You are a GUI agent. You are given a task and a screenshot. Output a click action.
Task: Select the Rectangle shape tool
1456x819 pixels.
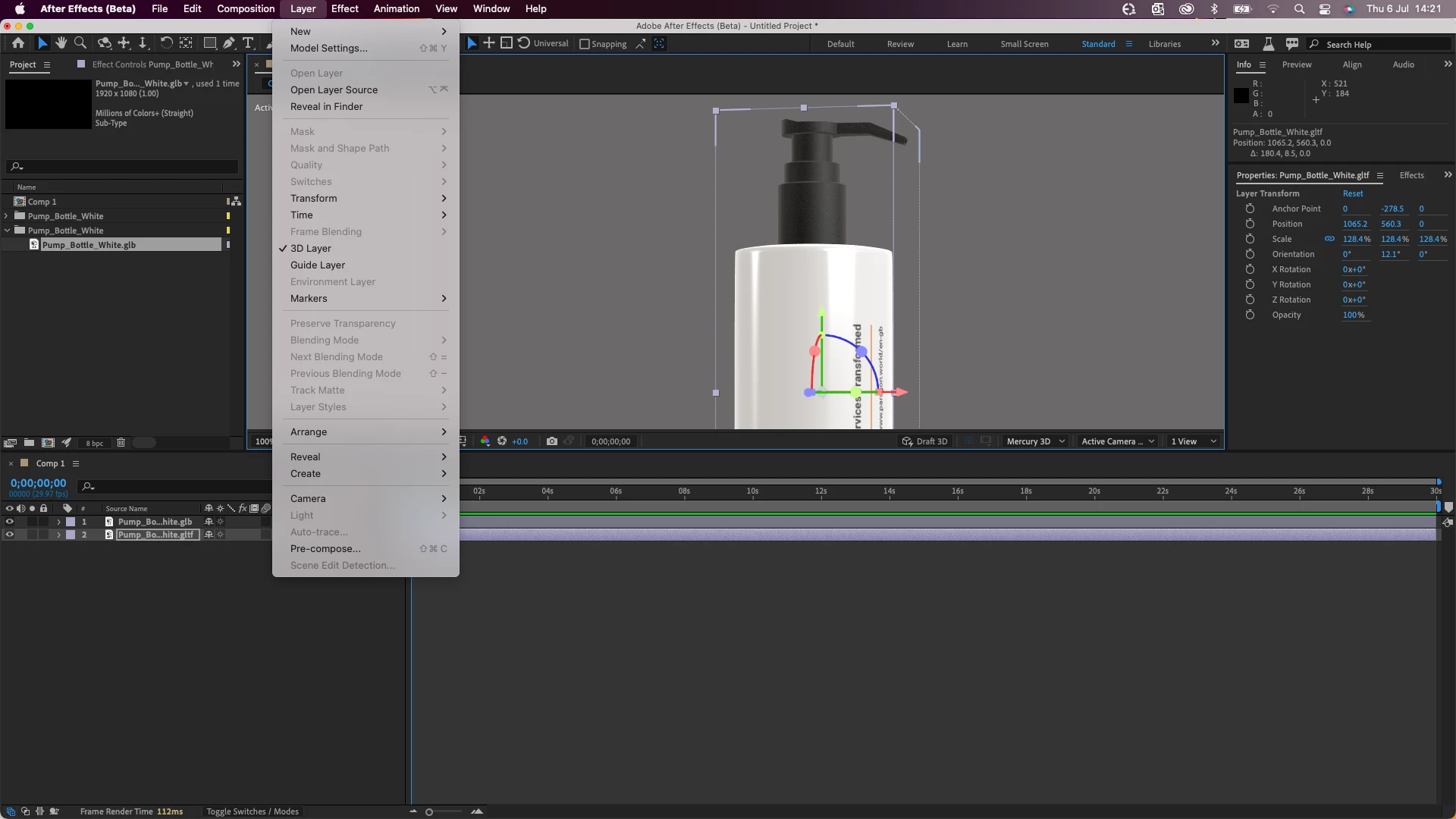pos(210,43)
